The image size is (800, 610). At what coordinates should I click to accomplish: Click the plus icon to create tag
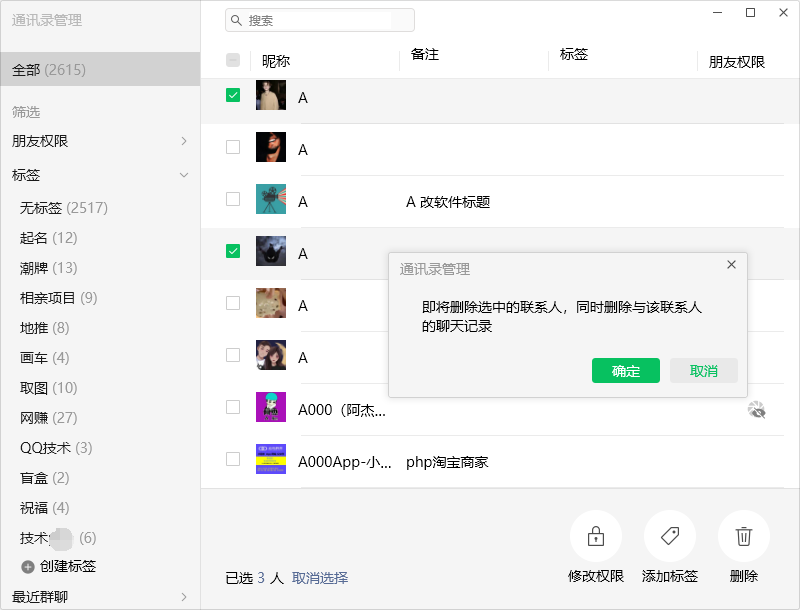point(28,567)
